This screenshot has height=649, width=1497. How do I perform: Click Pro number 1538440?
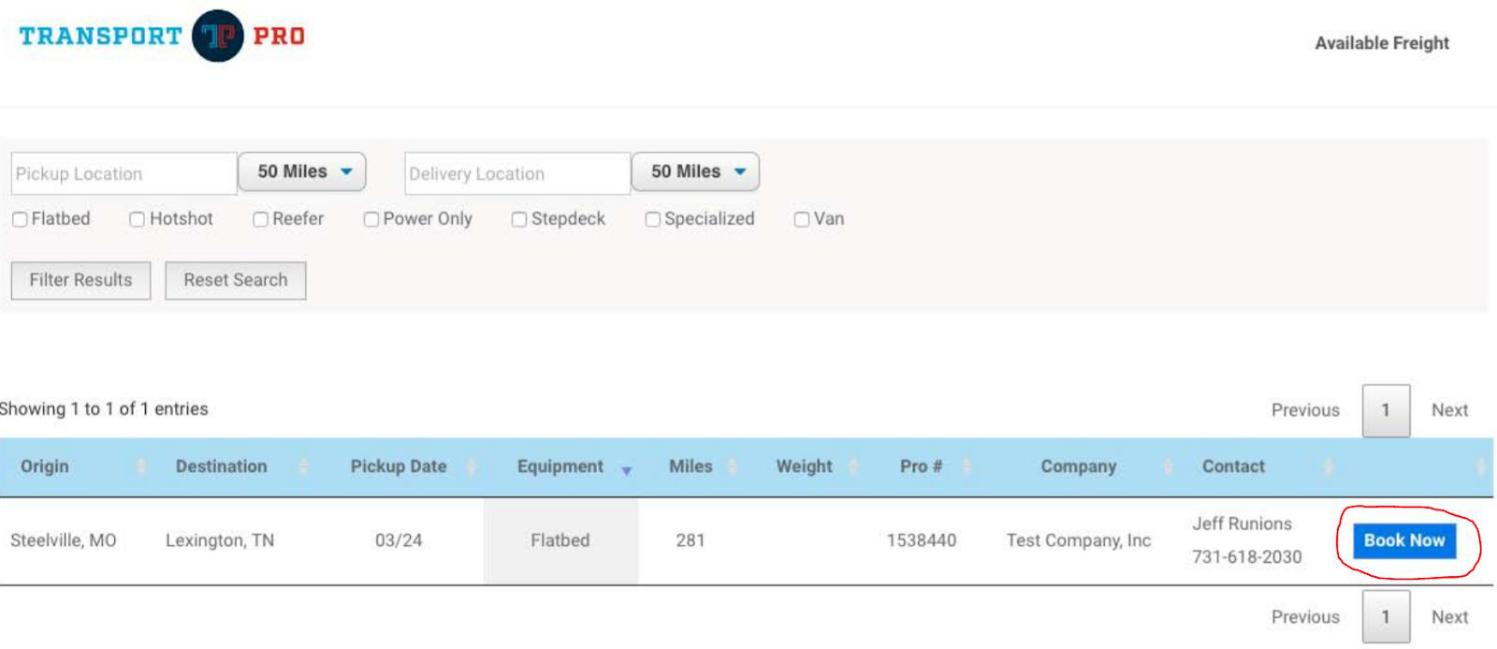coord(921,540)
